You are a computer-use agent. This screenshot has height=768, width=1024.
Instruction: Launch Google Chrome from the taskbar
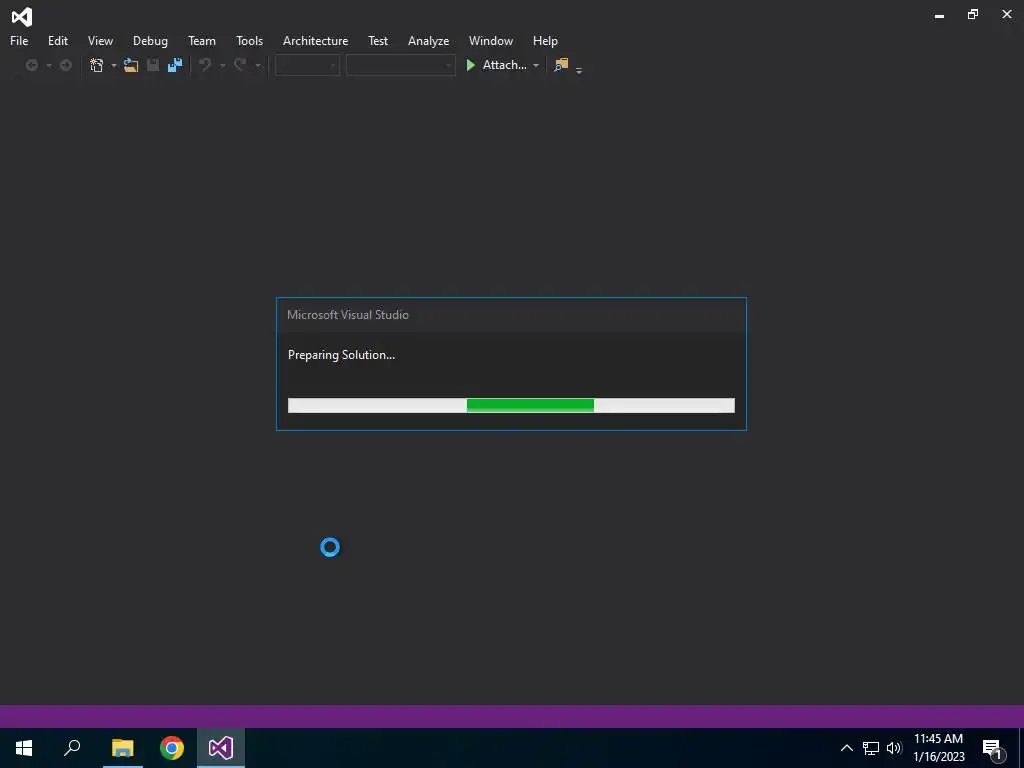tap(172, 748)
